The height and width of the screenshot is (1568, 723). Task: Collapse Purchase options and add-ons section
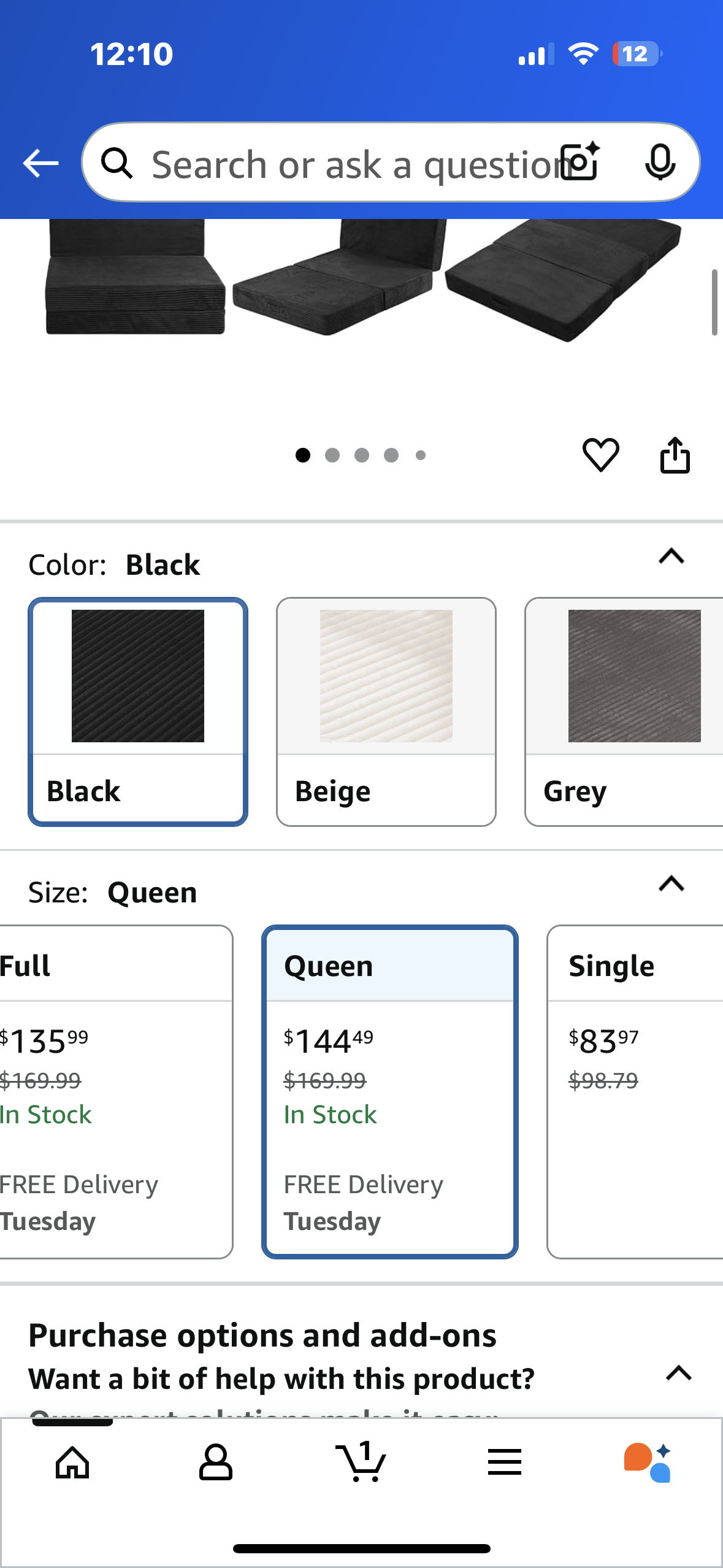click(x=679, y=1373)
